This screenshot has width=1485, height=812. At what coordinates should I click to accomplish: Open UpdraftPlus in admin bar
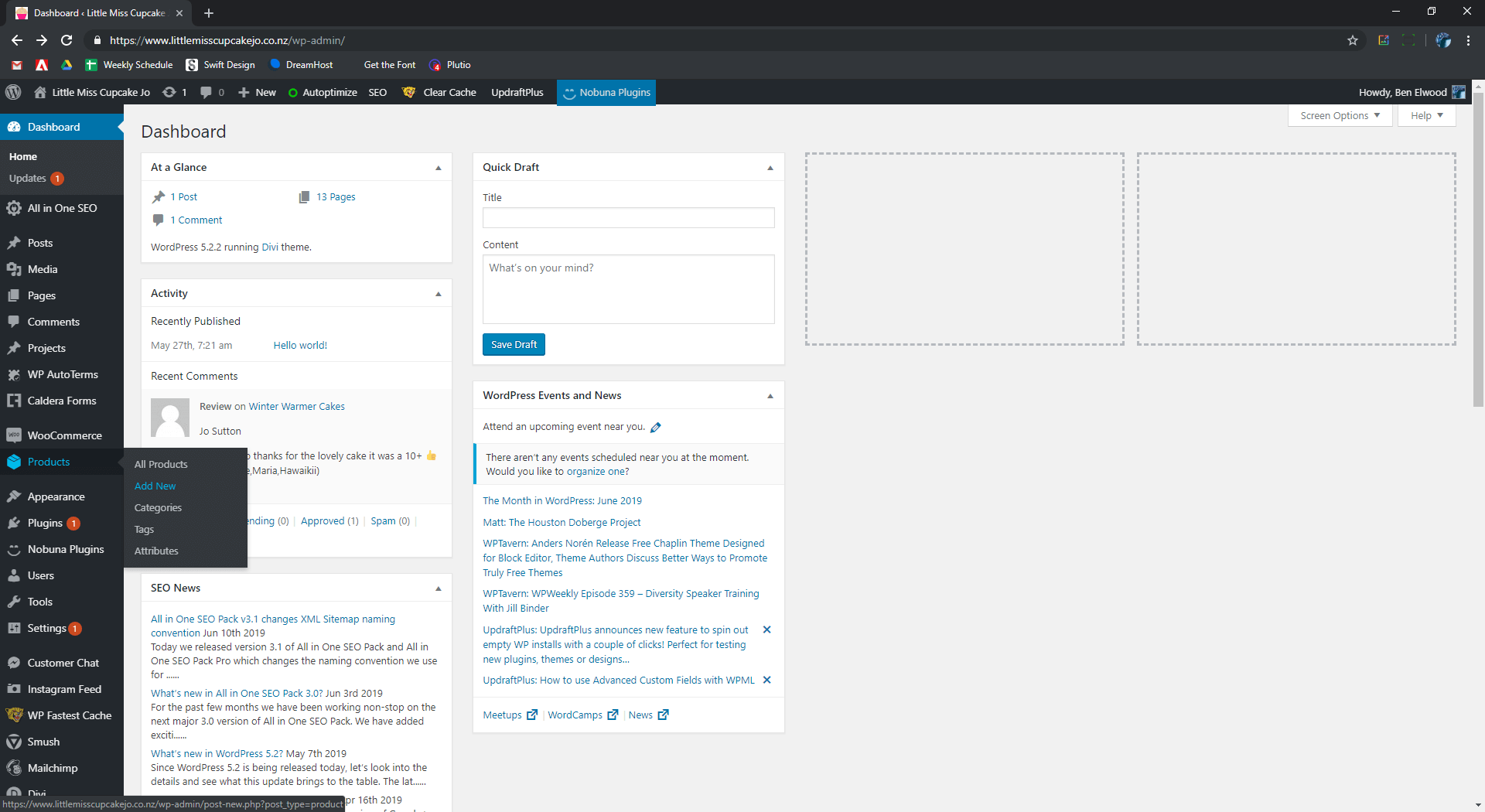tap(517, 92)
